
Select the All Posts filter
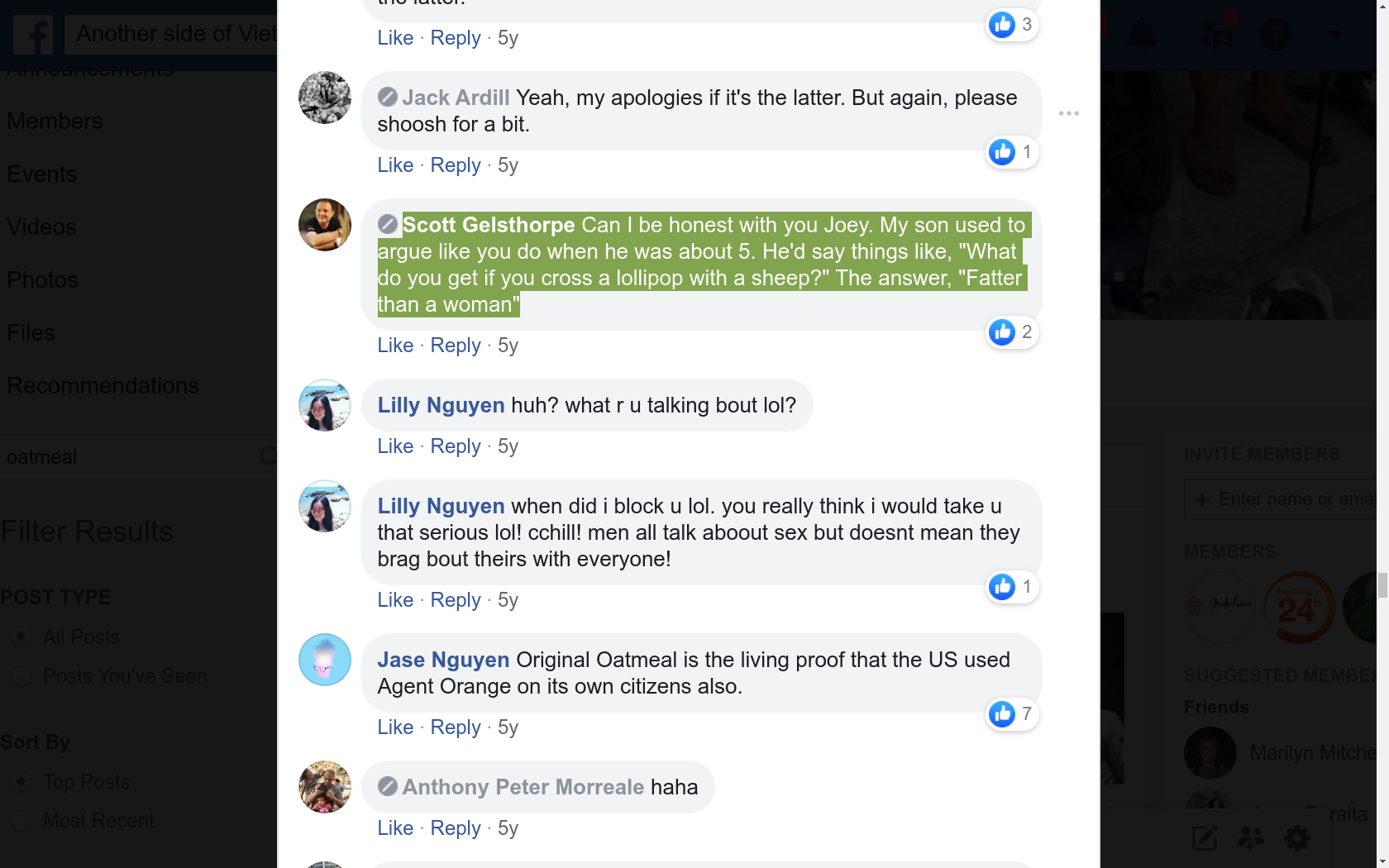click(22, 637)
